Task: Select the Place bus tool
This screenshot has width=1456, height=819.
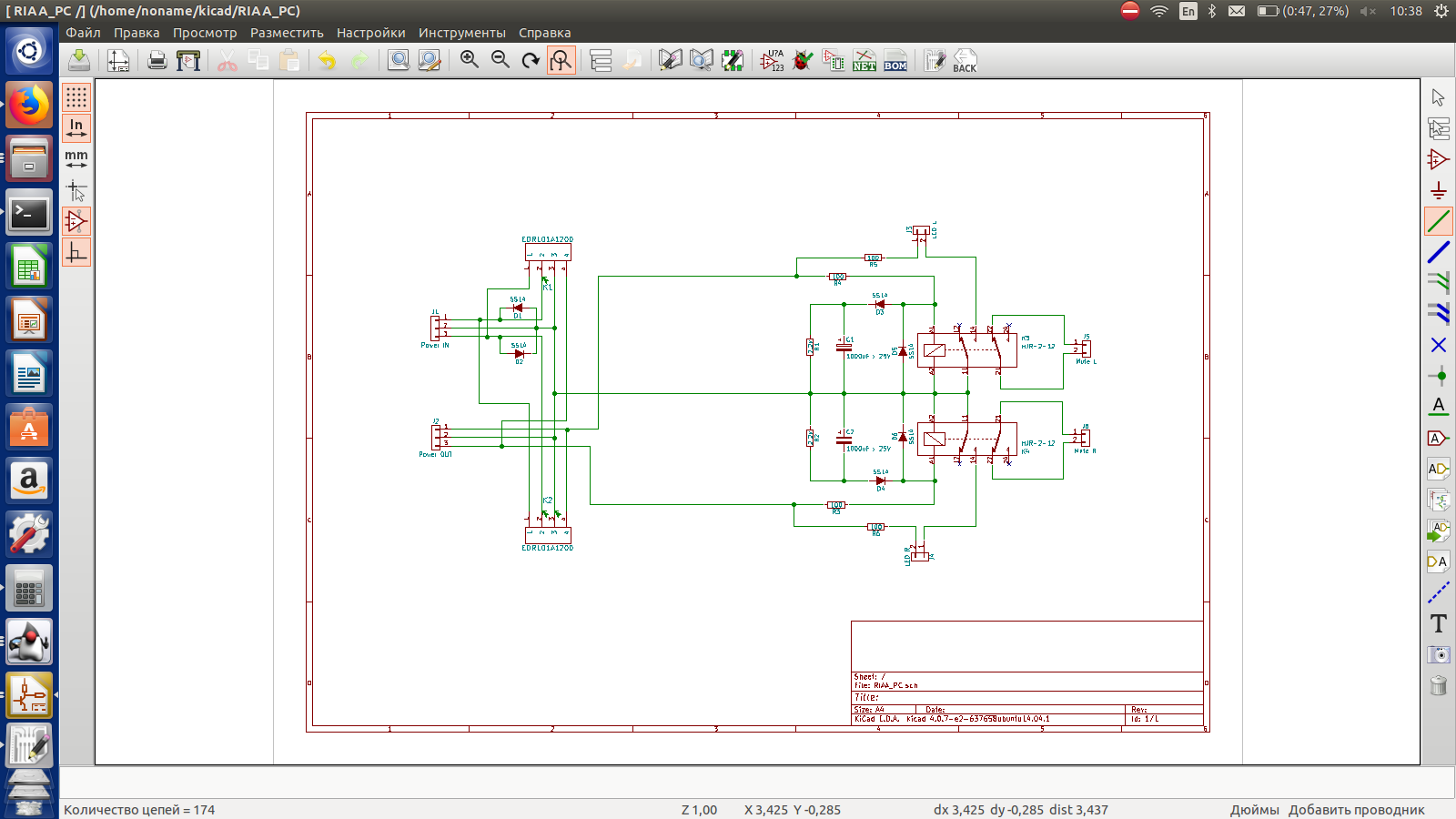Action: coord(1438,252)
